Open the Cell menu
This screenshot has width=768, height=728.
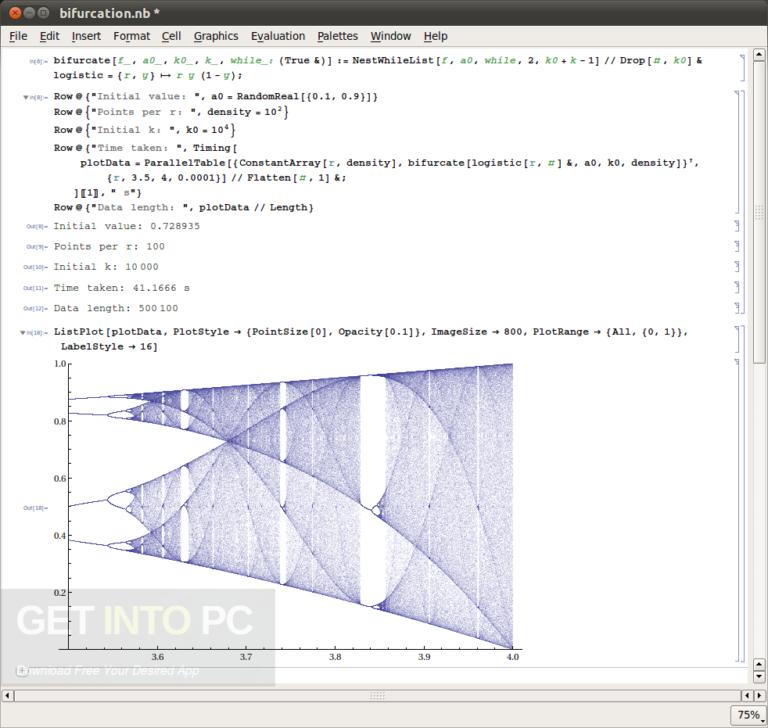(171, 36)
